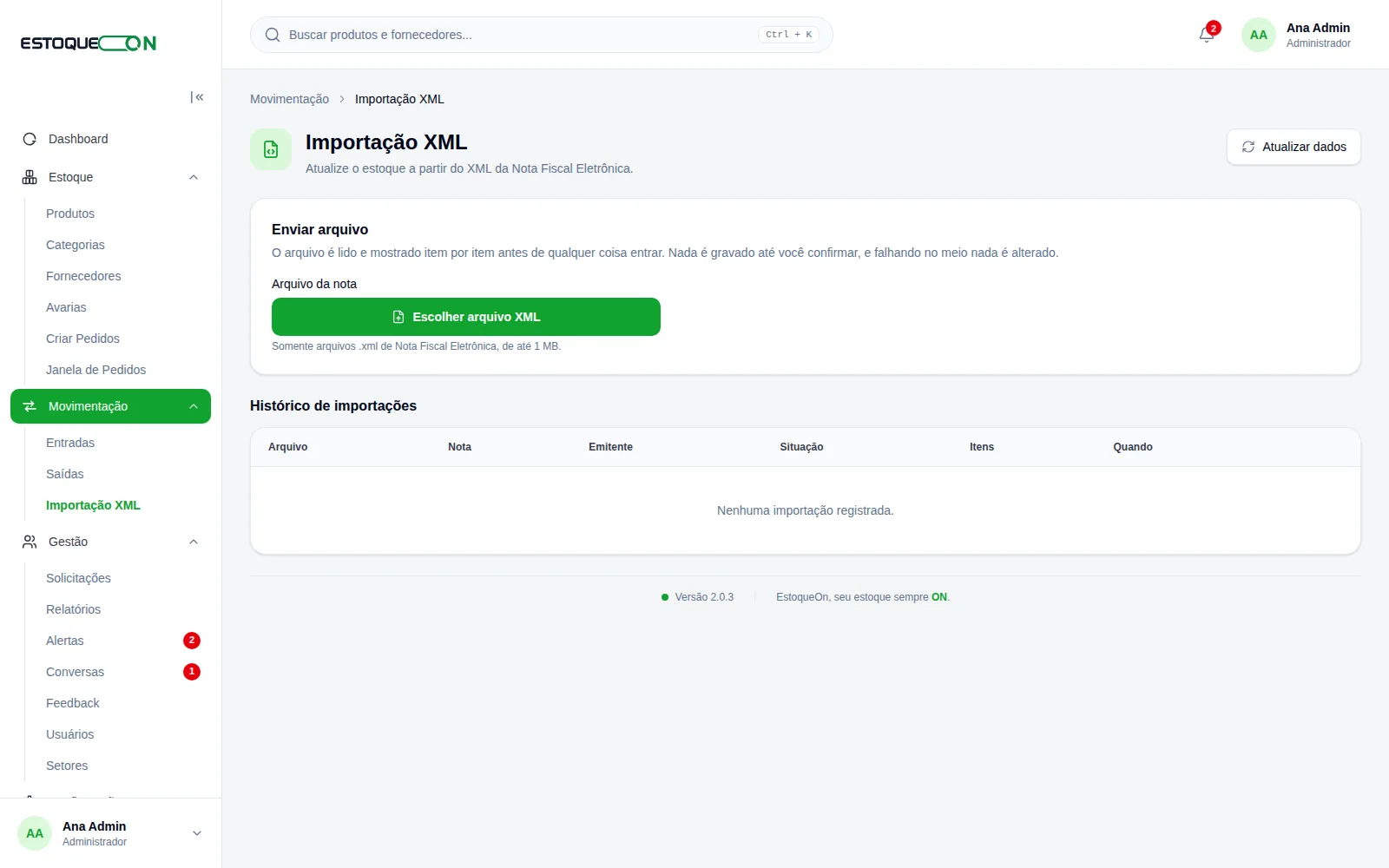Screen dimensions: 1389x868
Task: Click the Ctrl + K shortcut hint
Action: (x=788, y=35)
